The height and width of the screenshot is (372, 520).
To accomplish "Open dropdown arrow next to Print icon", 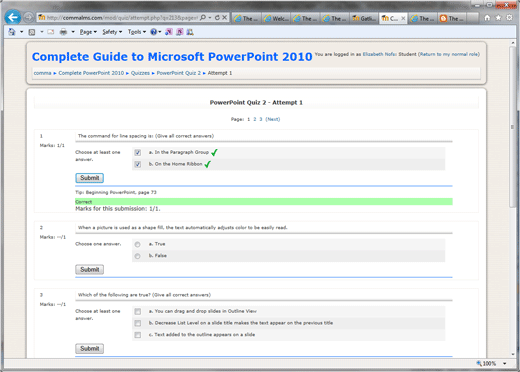I will click(x=73, y=32).
